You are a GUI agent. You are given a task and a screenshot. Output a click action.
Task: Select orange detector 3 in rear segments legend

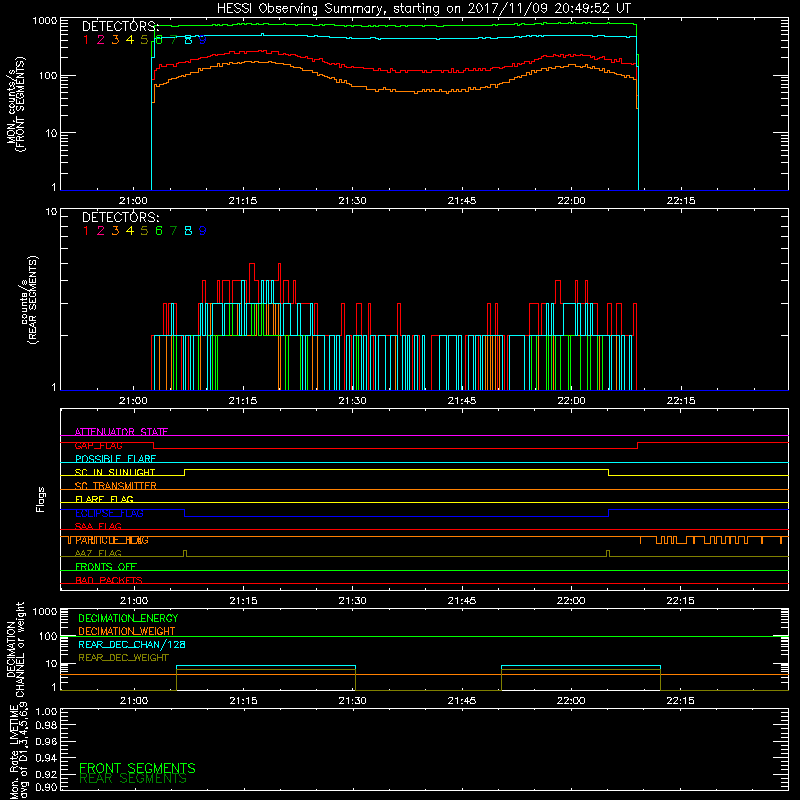(x=115, y=231)
